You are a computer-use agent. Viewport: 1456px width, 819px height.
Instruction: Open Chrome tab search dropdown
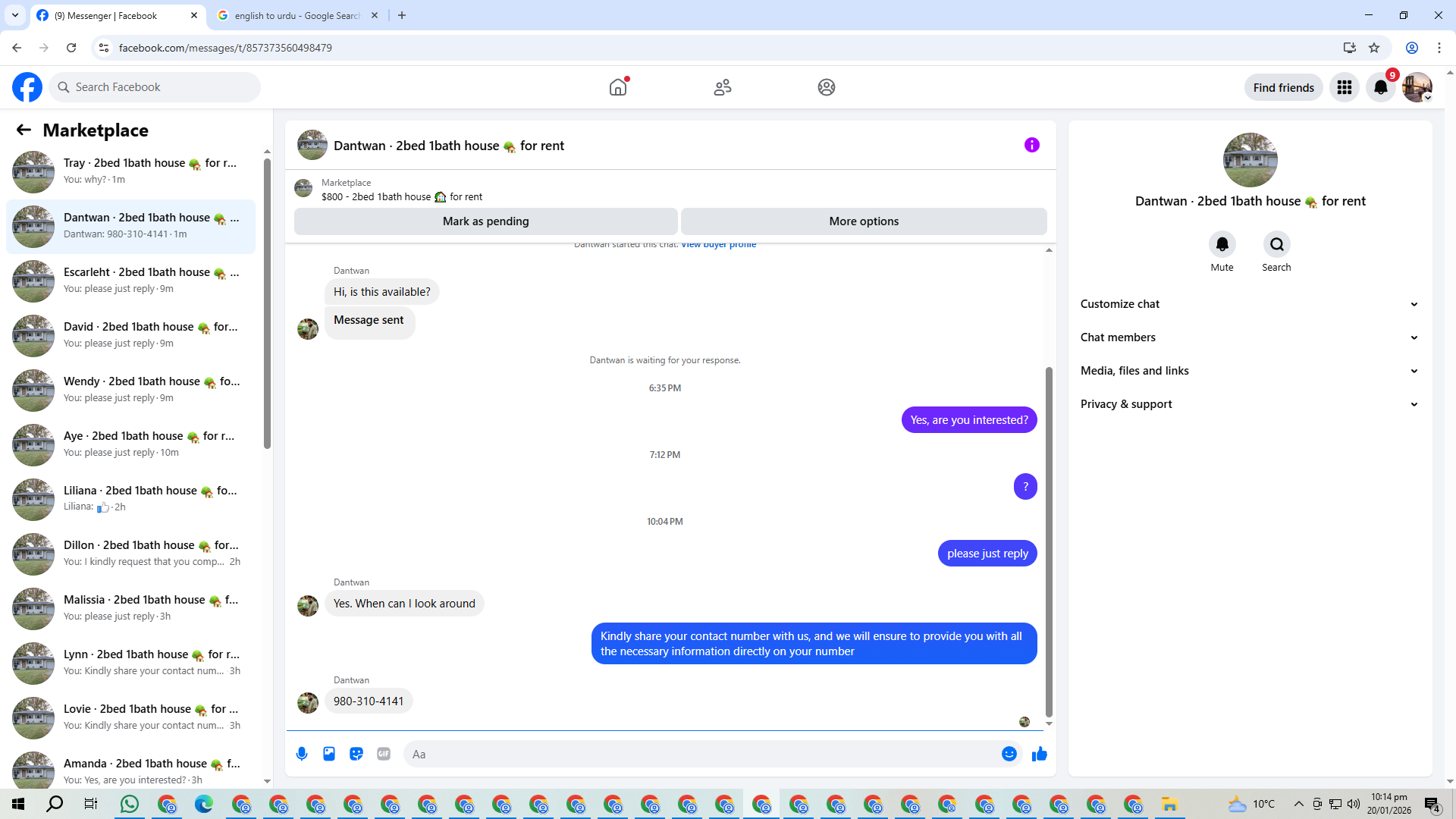[x=15, y=15]
